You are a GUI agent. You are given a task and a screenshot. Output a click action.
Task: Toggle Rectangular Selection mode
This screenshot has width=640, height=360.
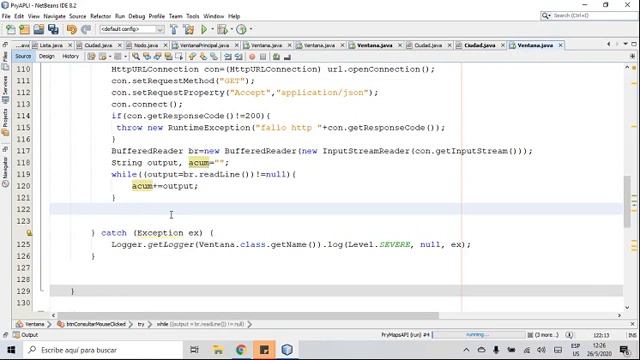point(179,56)
